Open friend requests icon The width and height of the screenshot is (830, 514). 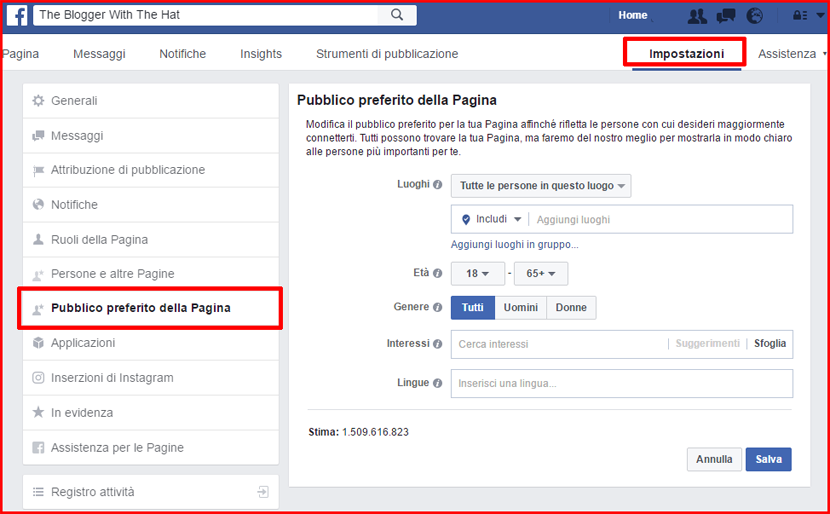697,16
